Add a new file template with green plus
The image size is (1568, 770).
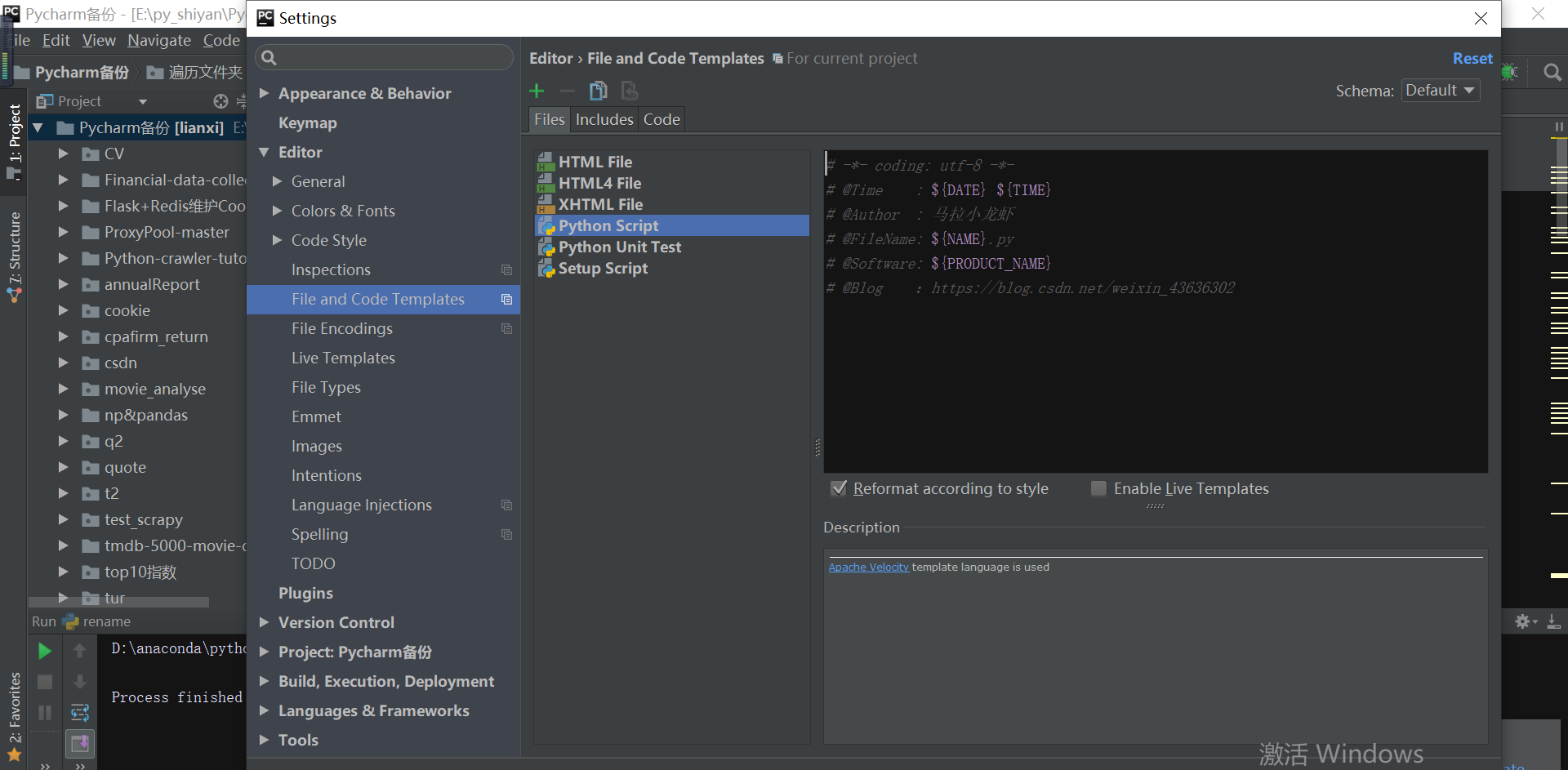(537, 91)
